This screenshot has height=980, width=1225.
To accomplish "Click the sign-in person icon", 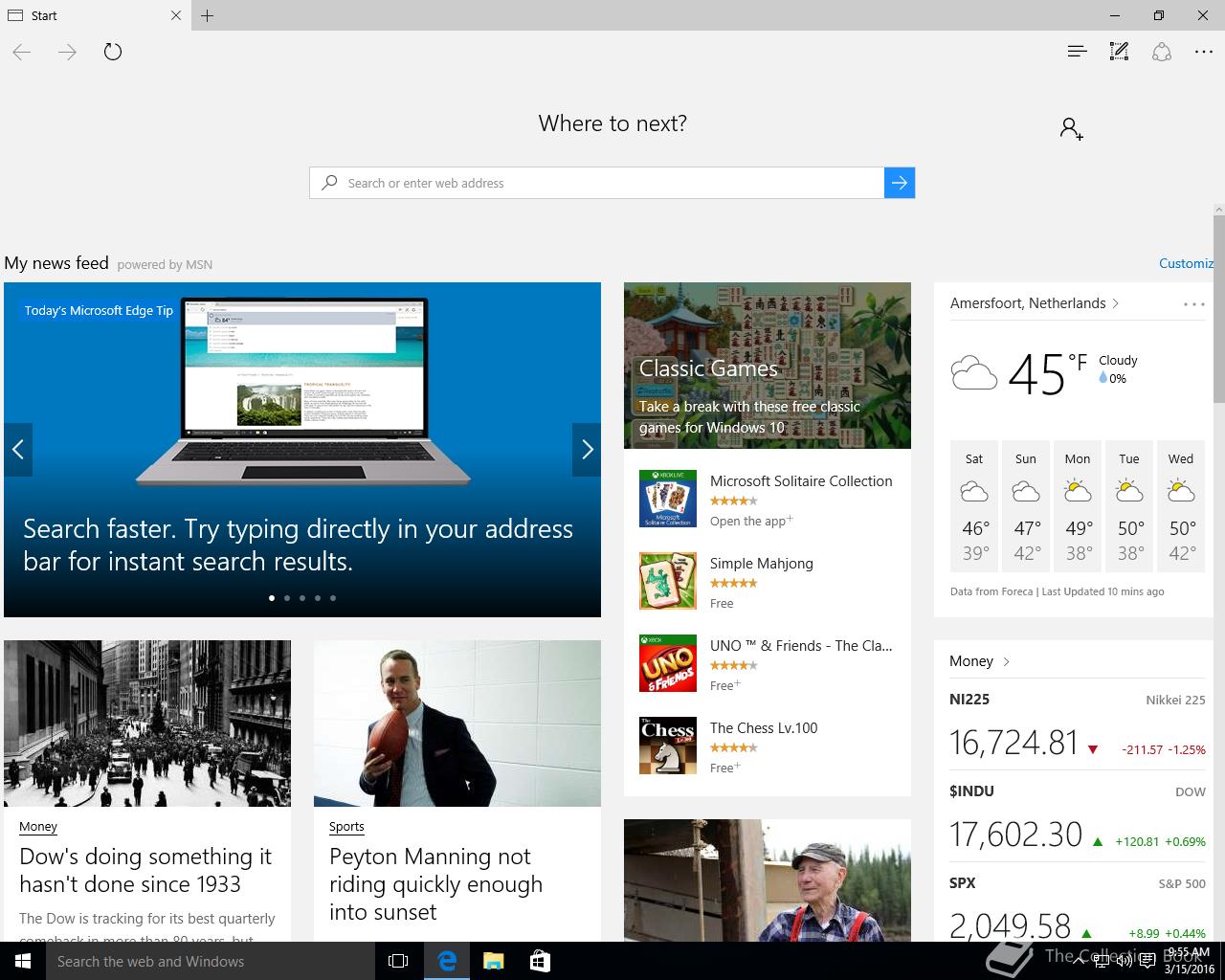I will tap(1071, 128).
